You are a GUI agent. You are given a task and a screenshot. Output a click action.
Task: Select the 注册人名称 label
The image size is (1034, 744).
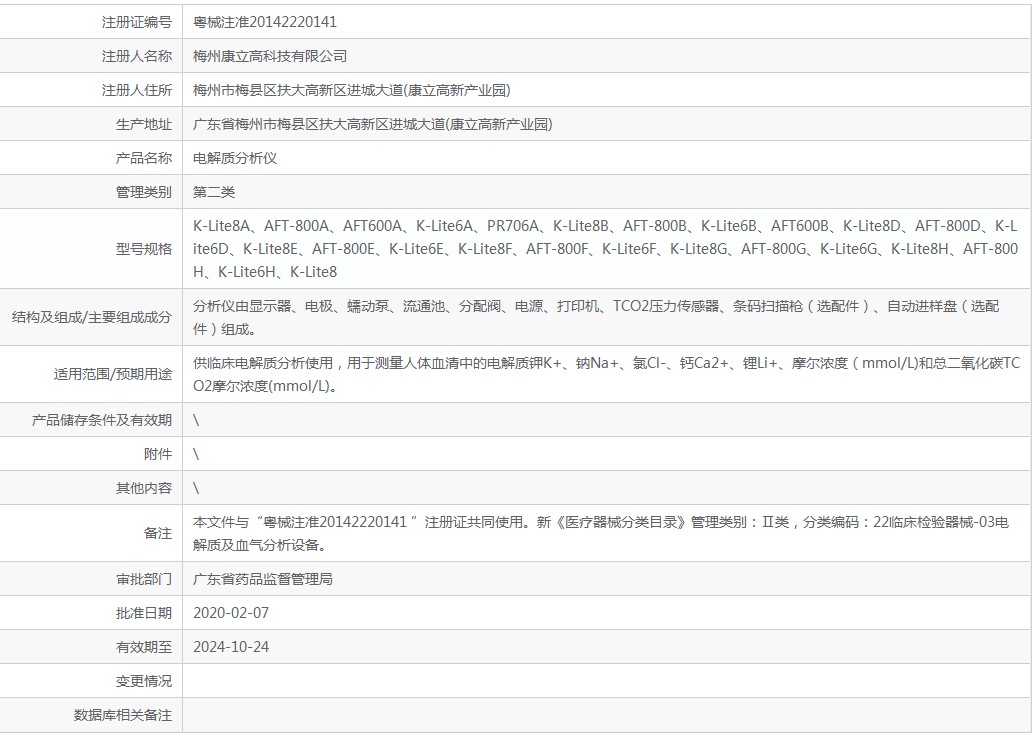[137, 57]
